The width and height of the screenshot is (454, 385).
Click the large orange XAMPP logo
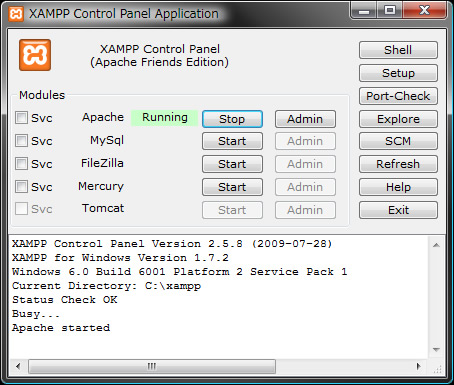point(35,55)
